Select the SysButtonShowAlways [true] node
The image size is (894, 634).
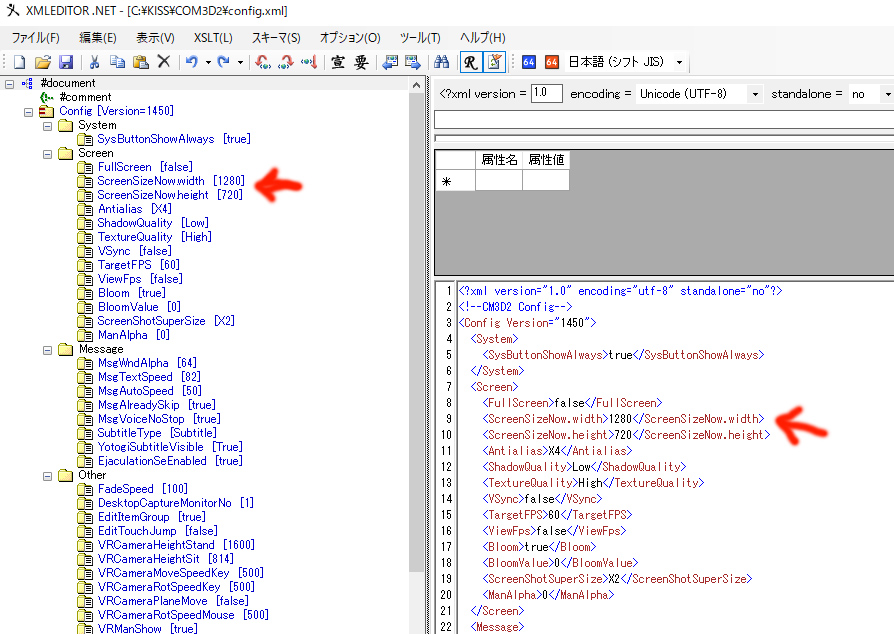click(173, 139)
